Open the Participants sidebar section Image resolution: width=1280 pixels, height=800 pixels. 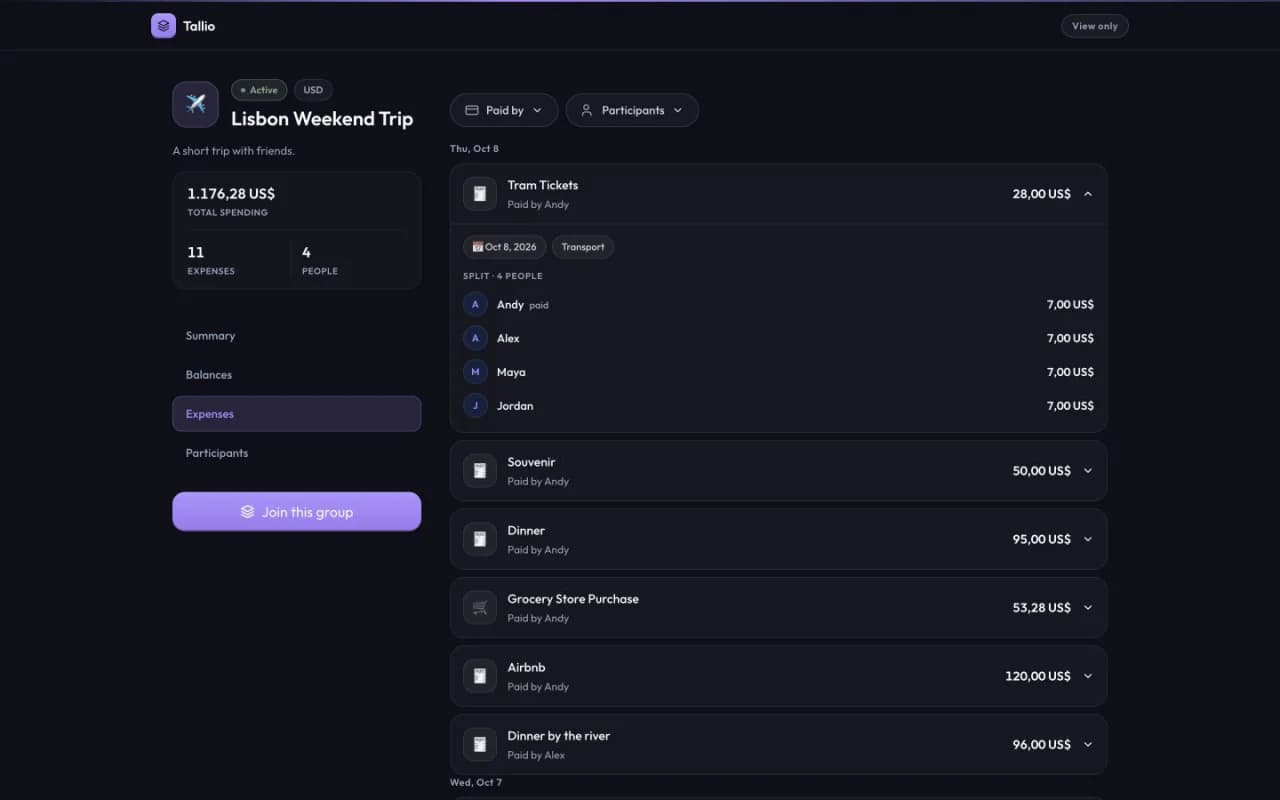coord(296,453)
